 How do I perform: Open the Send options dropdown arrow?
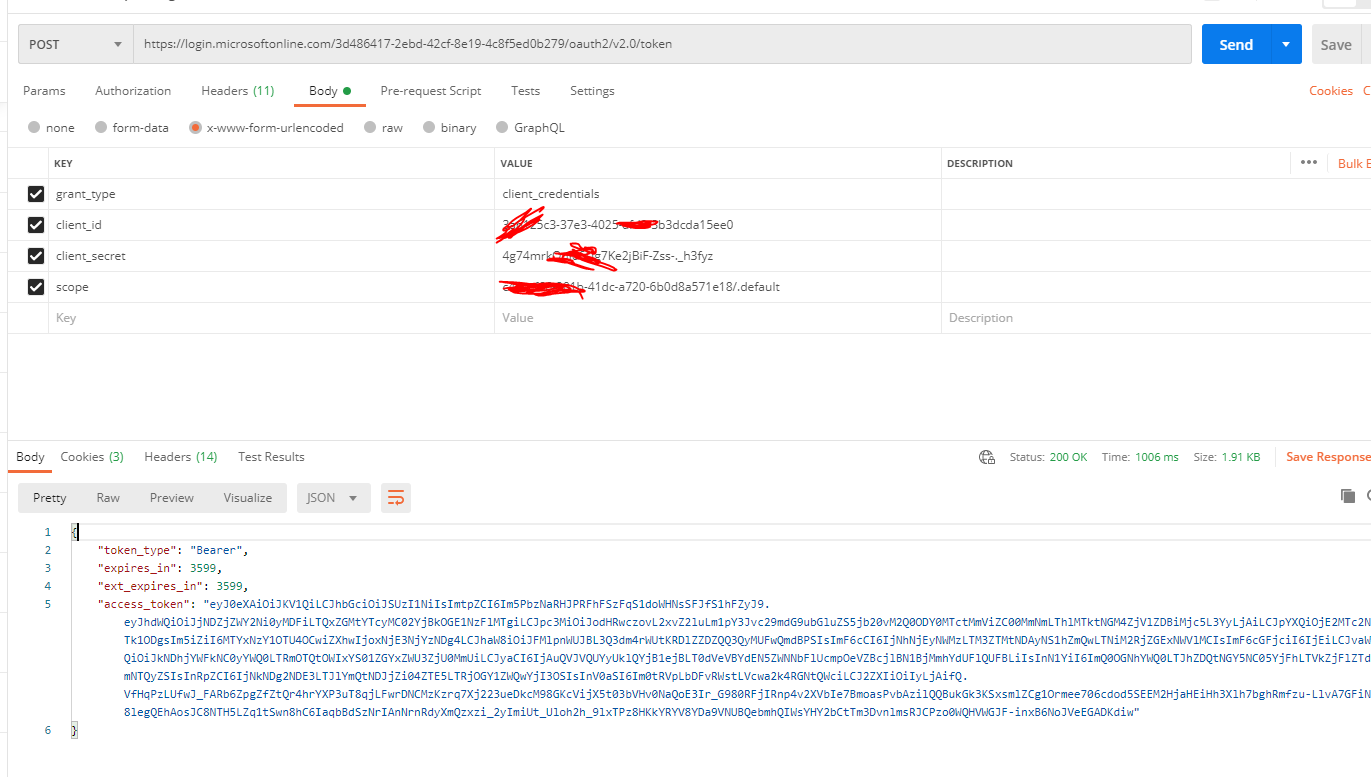(1283, 44)
